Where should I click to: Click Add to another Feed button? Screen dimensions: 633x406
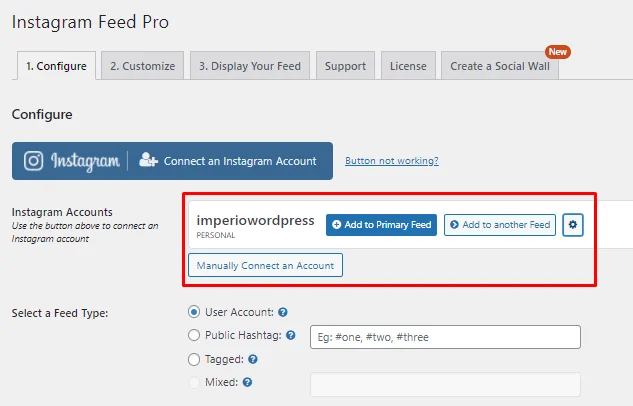coord(500,225)
